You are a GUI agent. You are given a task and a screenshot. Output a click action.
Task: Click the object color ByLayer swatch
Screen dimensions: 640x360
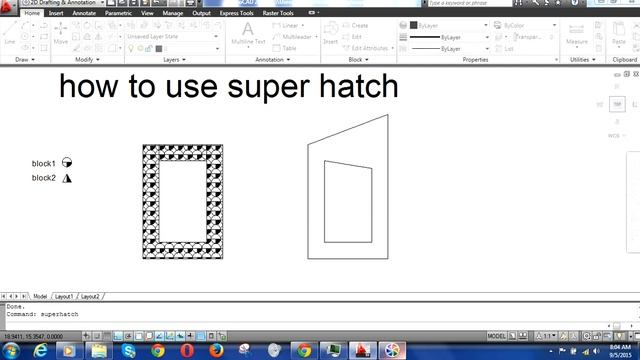pos(413,25)
